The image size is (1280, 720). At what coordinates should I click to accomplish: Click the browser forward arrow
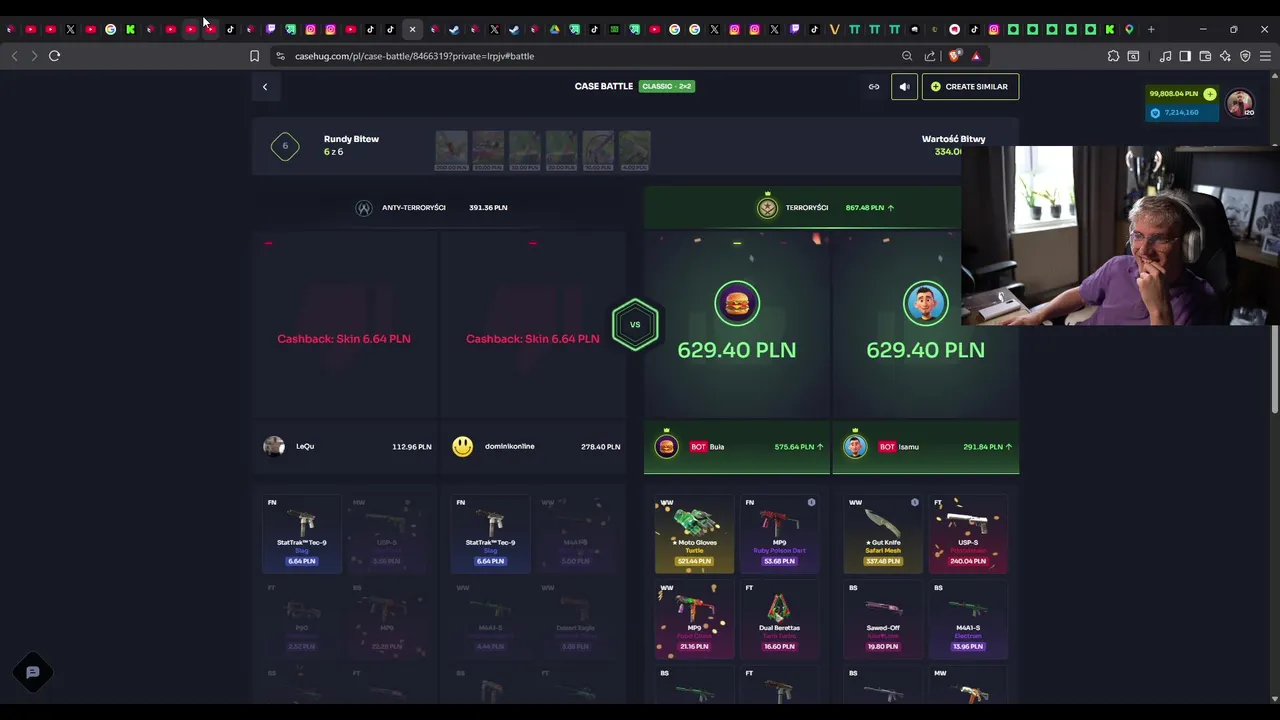34,56
